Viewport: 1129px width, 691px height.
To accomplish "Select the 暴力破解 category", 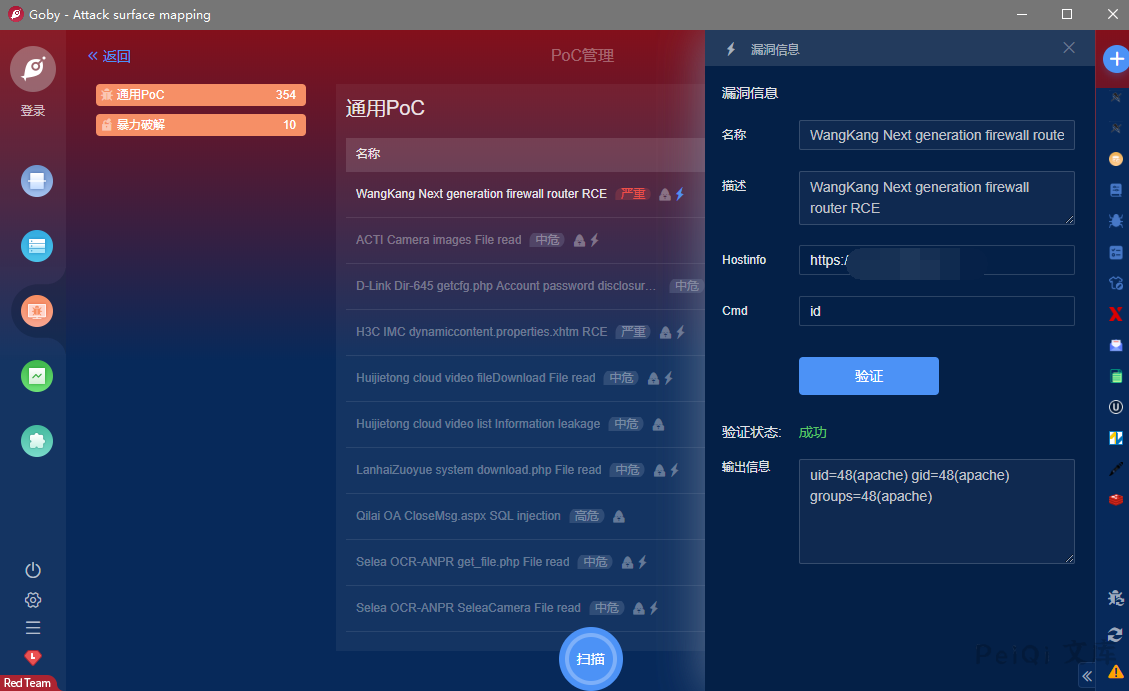I will (x=201, y=125).
